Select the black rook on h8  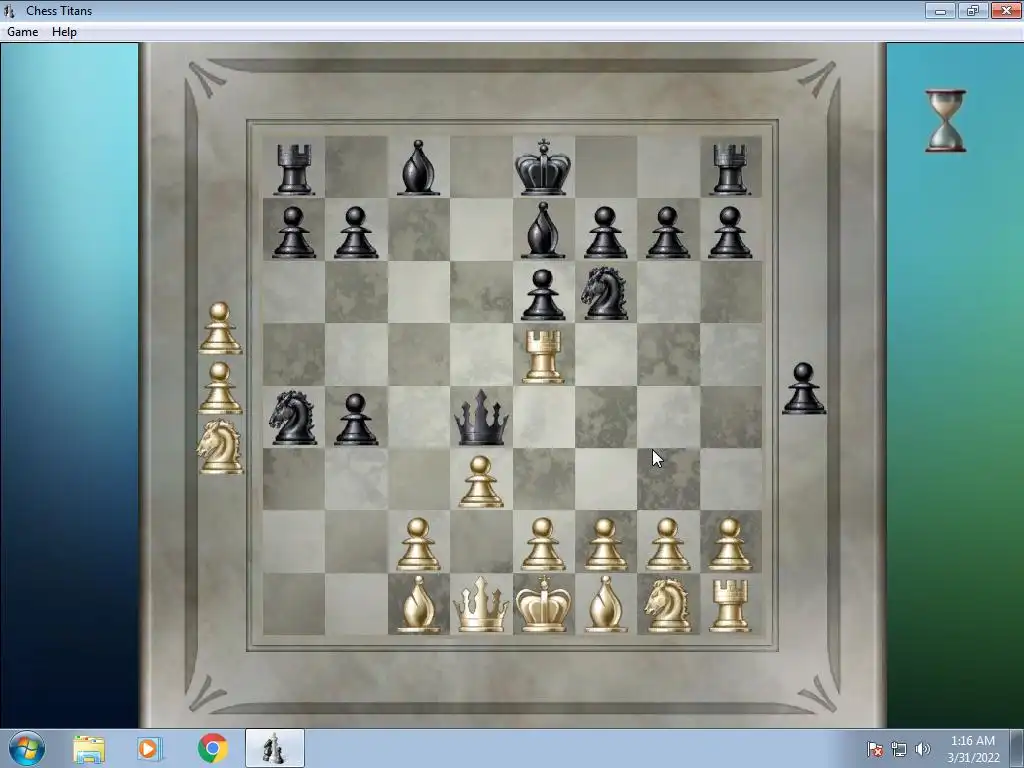pyautogui.click(x=730, y=170)
